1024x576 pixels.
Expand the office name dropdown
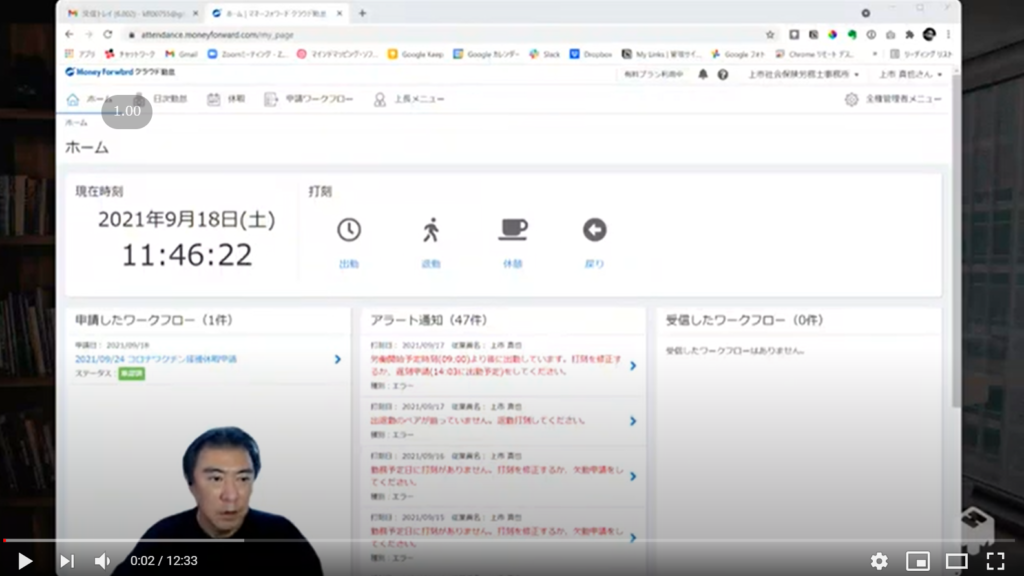[x=802, y=74]
